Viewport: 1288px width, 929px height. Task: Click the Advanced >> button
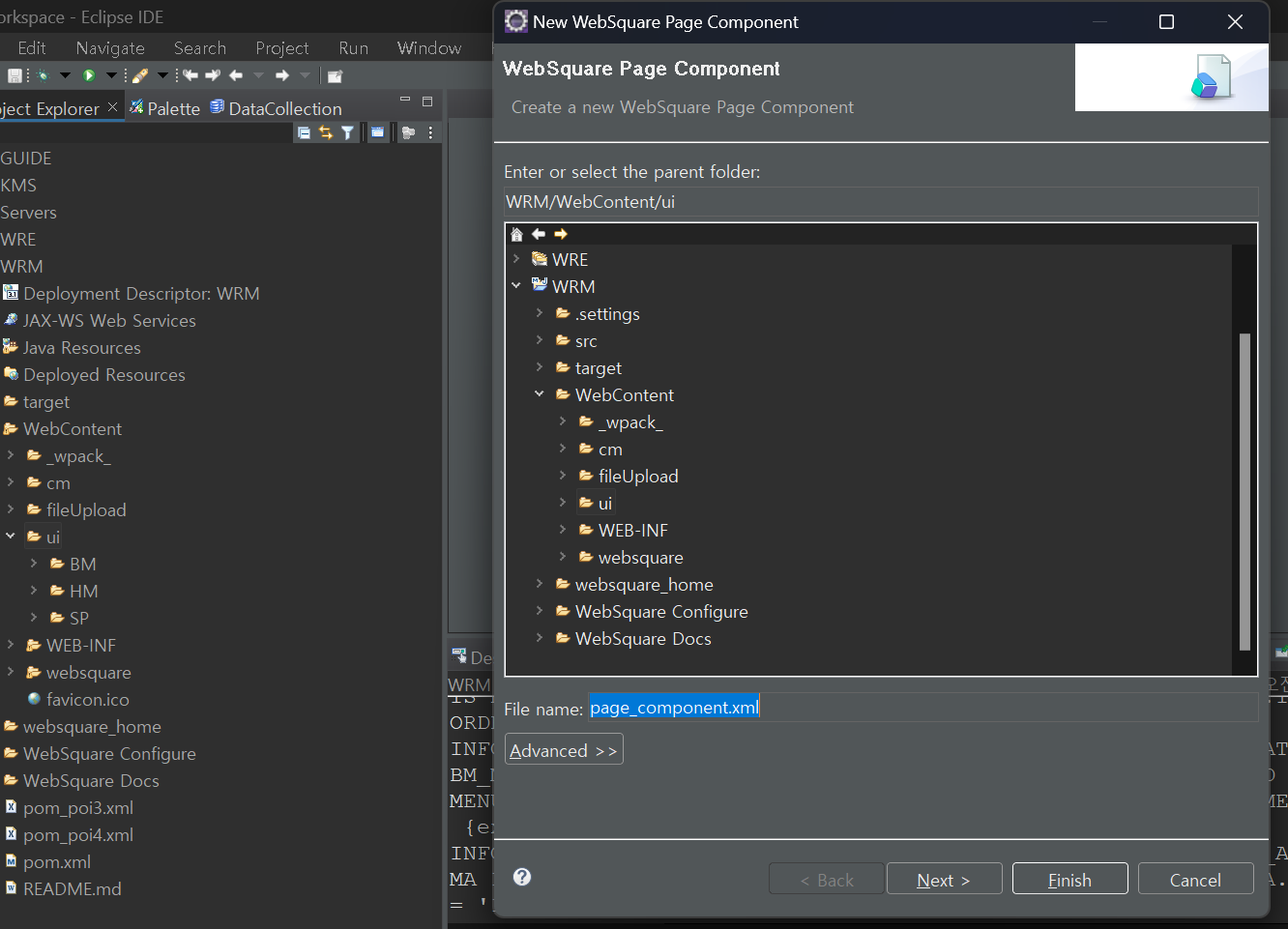pyautogui.click(x=564, y=750)
